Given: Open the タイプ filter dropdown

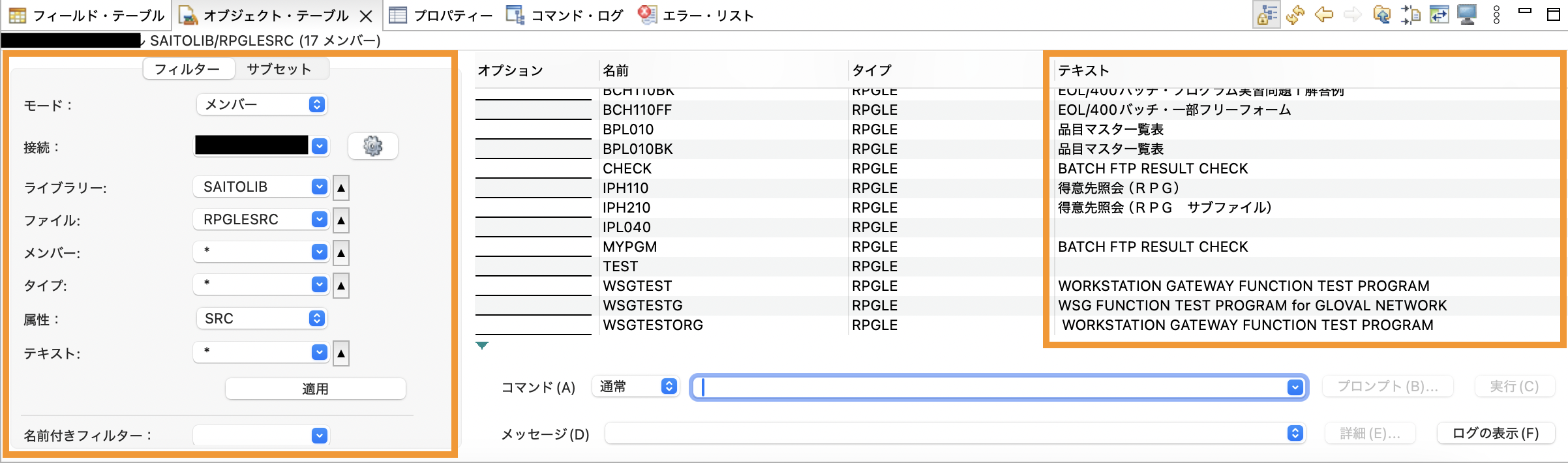Looking at the screenshot, I should (x=320, y=284).
